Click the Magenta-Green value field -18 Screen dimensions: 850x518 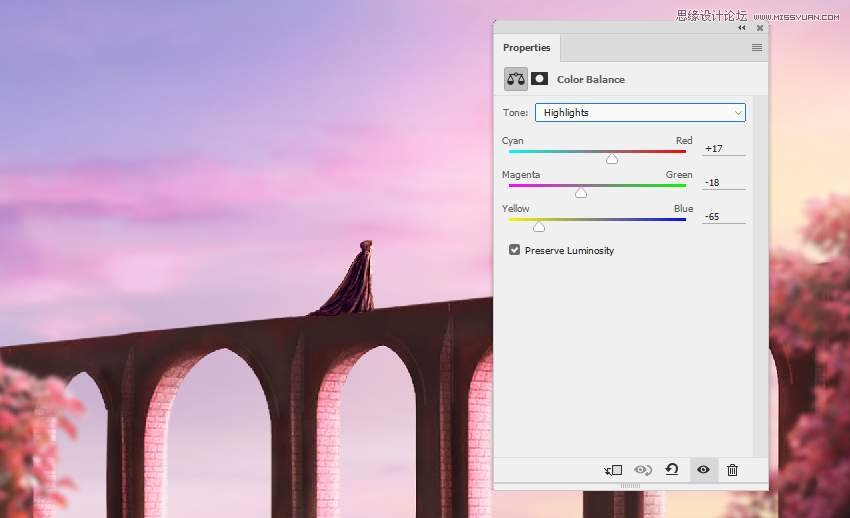click(x=724, y=183)
